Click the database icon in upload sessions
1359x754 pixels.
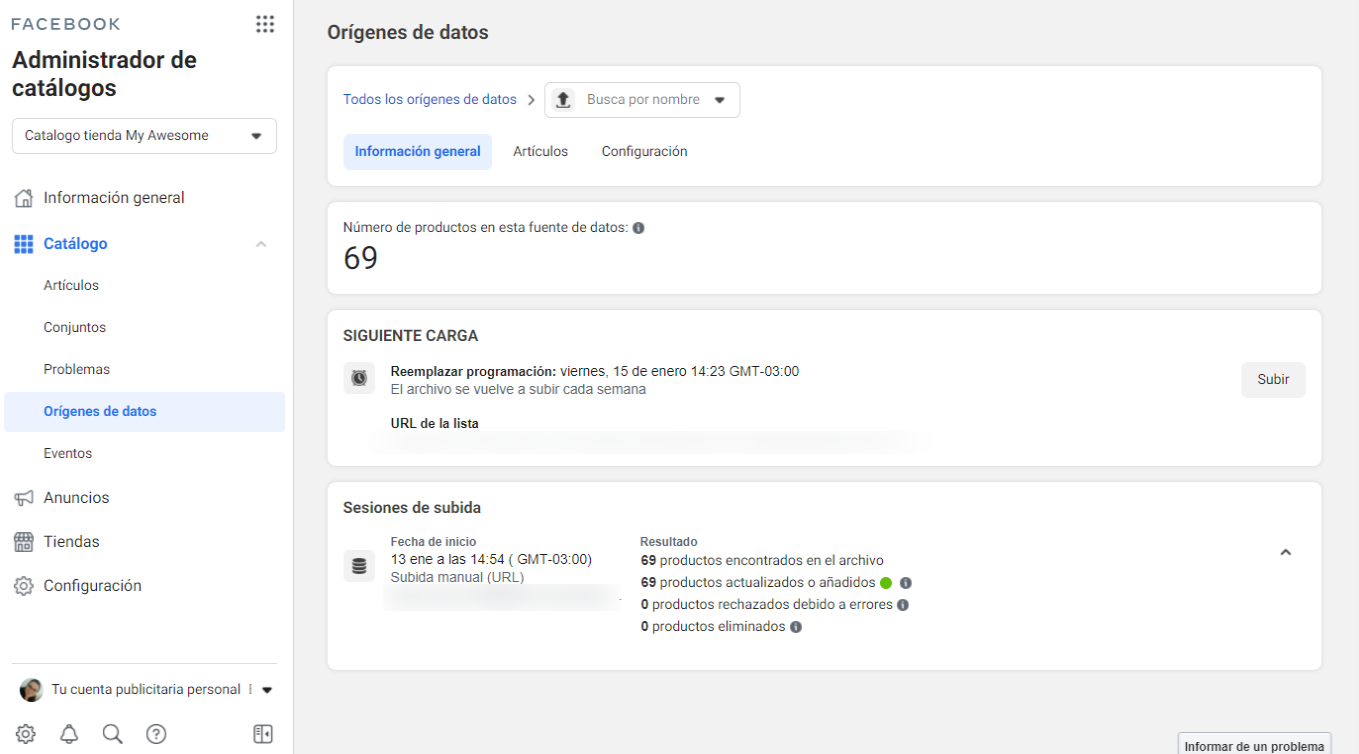[359, 566]
